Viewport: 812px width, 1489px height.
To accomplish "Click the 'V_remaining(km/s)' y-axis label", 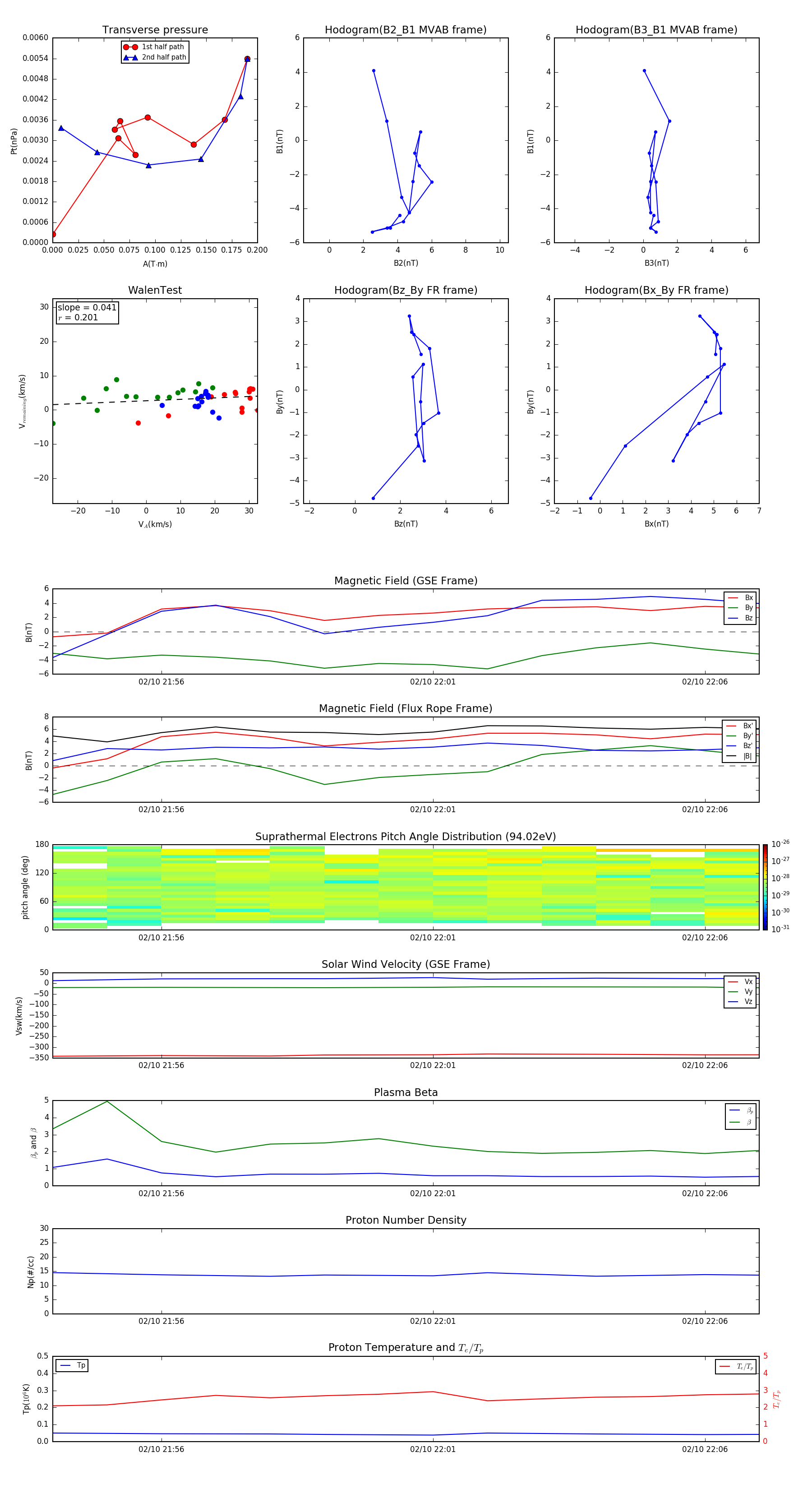I will pos(22,401).
